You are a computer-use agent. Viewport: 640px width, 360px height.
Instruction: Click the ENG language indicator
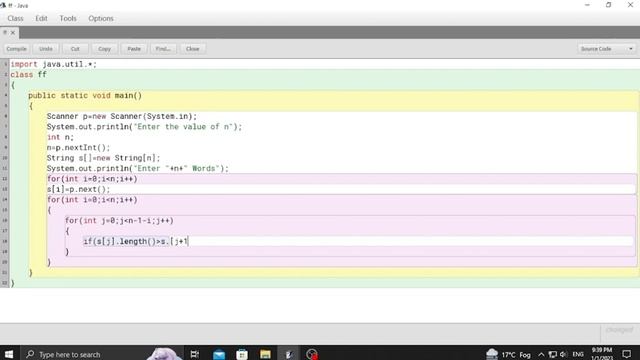click(578, 354)
